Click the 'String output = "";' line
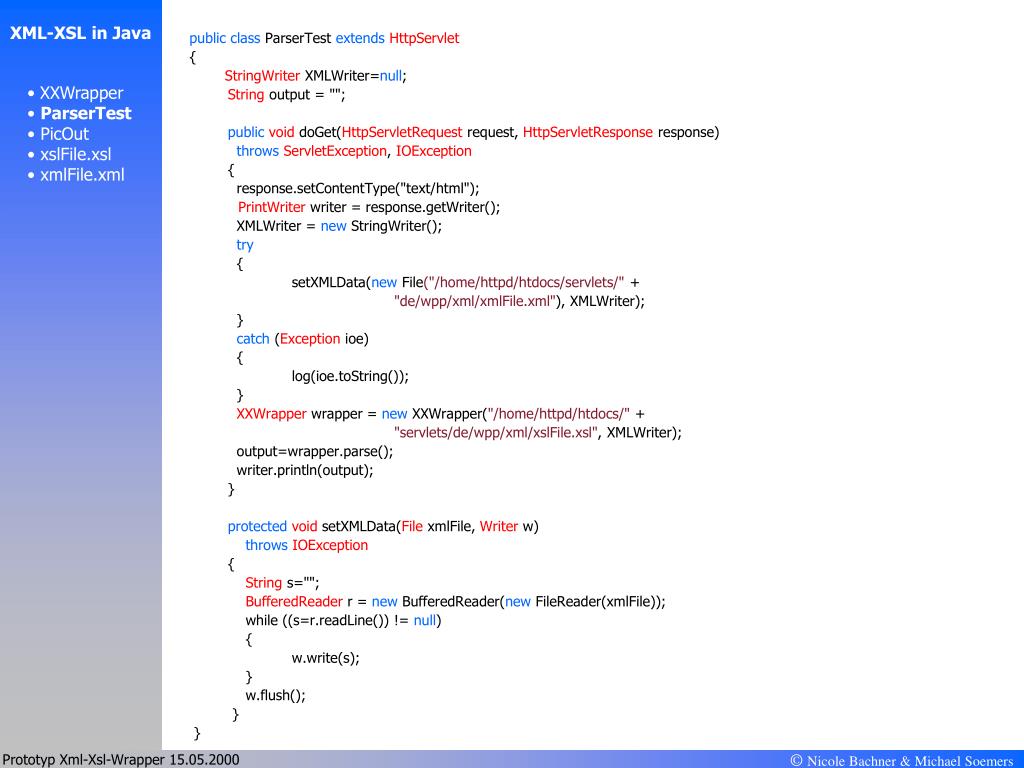The height and width of the screenshot is (768, 1024). (286, 95)
